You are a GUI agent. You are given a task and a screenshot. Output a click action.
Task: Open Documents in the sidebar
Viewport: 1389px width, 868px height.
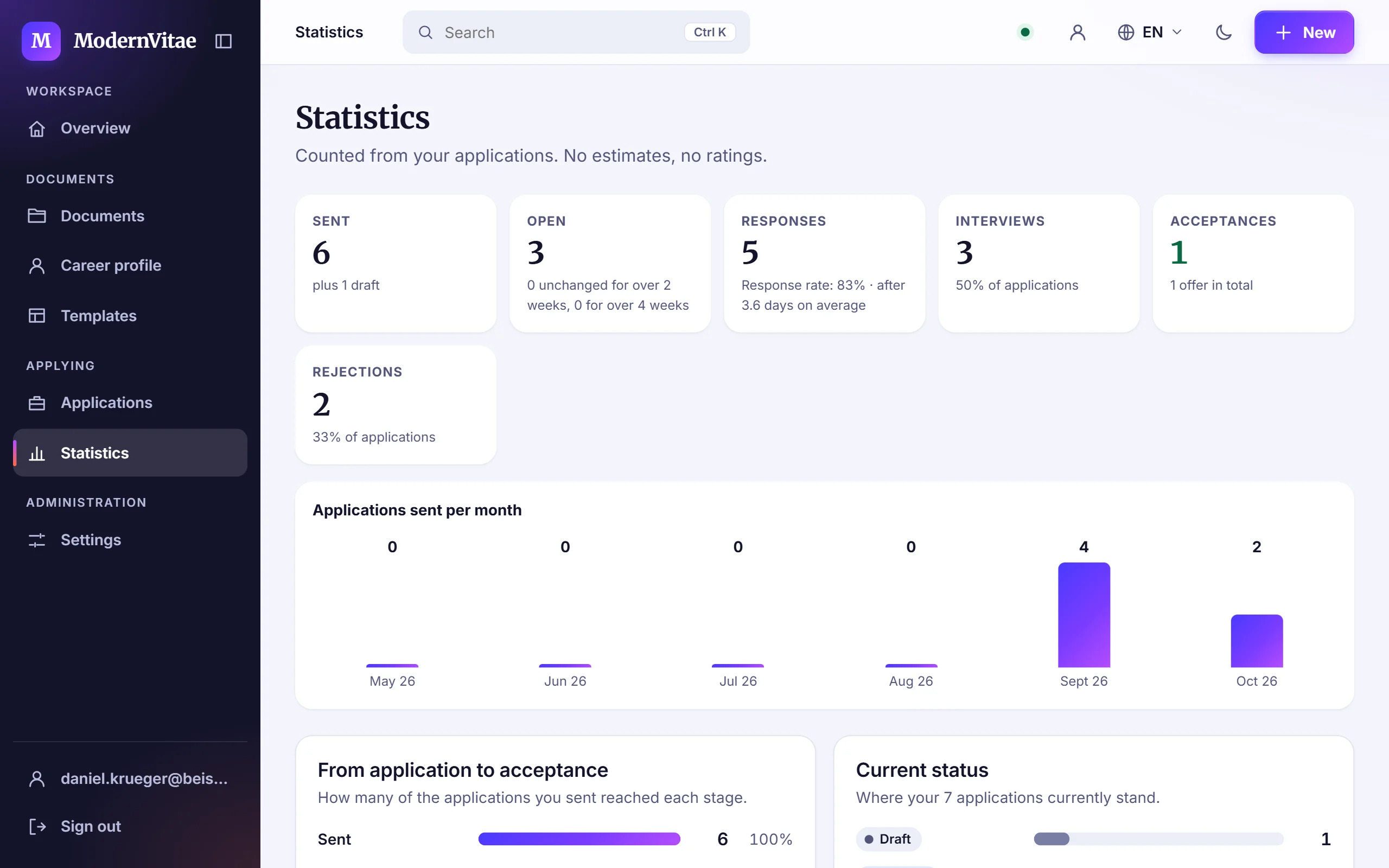(130, 216)
